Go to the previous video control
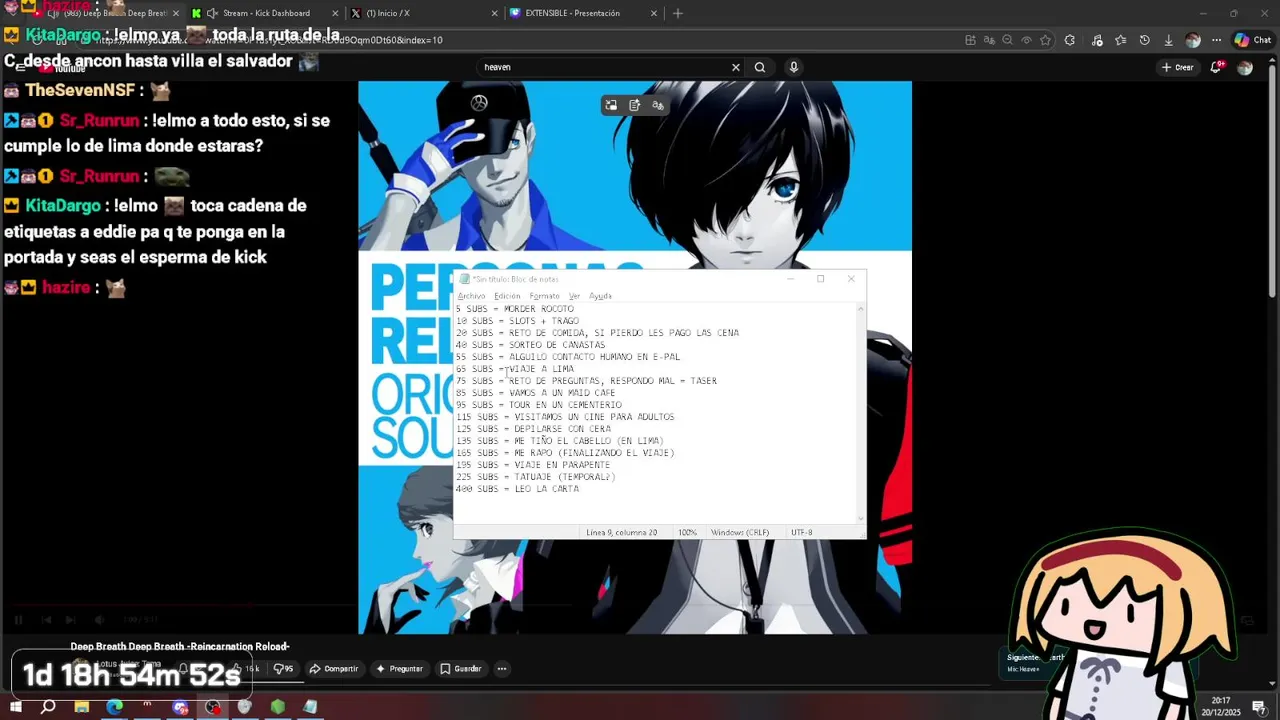 click(44, 620)
